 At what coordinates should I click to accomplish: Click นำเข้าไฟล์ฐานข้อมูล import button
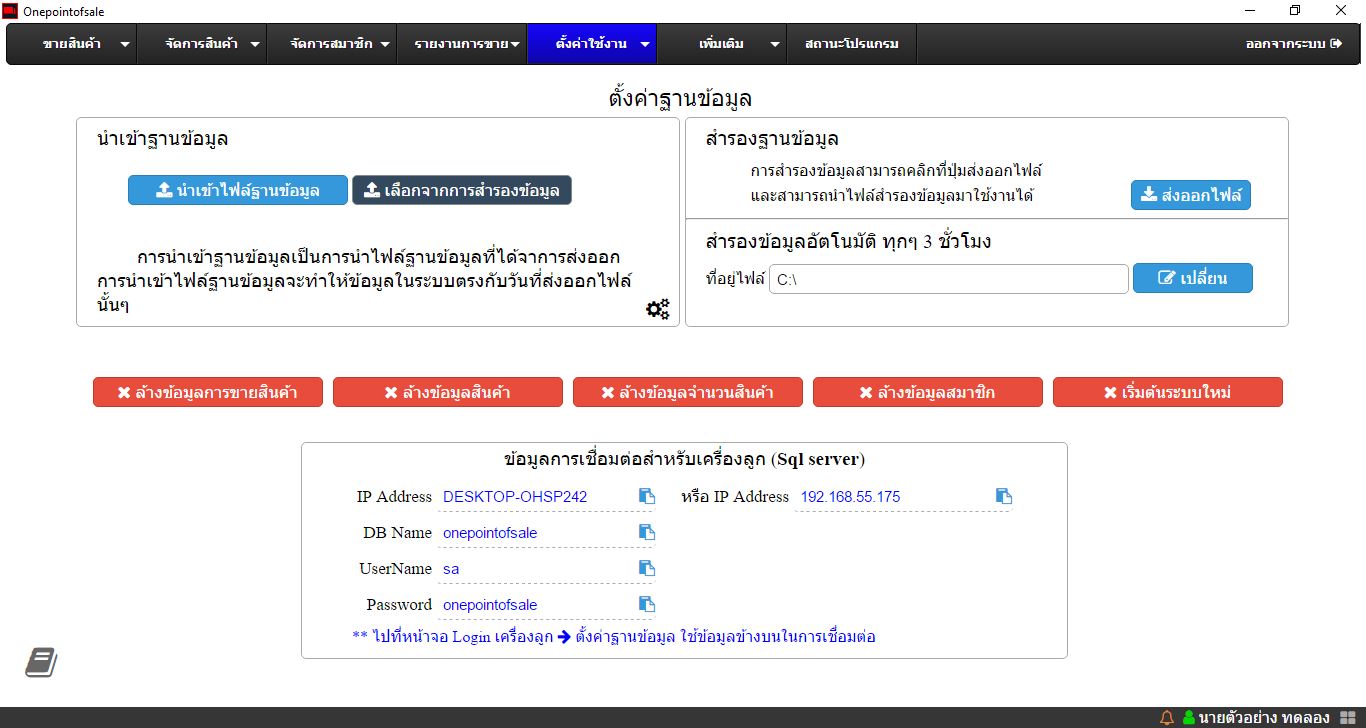coord(238,190)
